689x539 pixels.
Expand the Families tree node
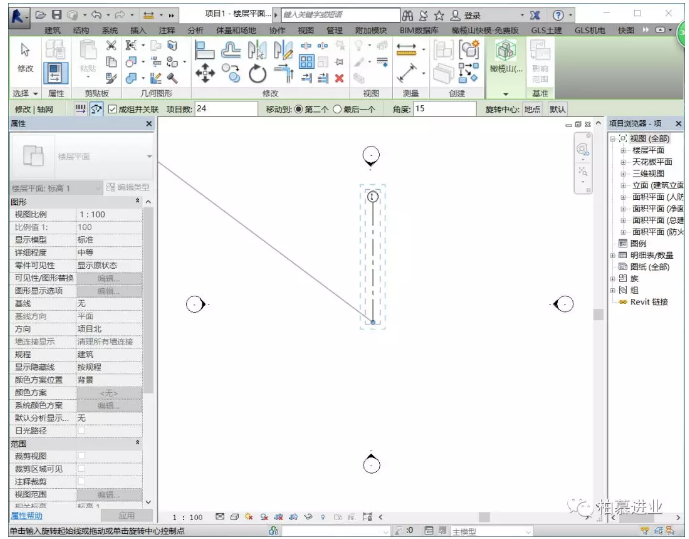pyautogui.click(x=613, y=279)
